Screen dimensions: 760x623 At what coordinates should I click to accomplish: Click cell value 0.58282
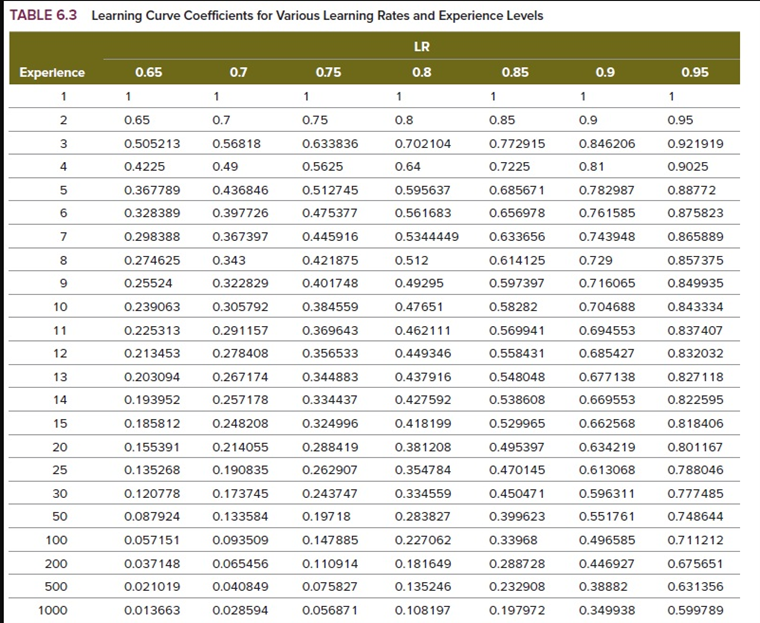click(x=513, y=307)
